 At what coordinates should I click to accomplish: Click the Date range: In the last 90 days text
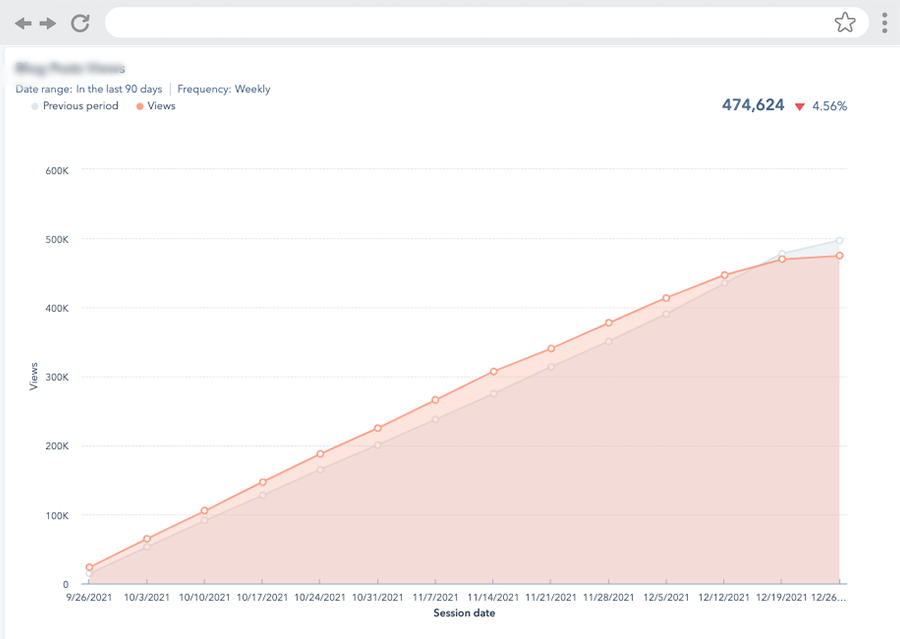tap(89, 89)
